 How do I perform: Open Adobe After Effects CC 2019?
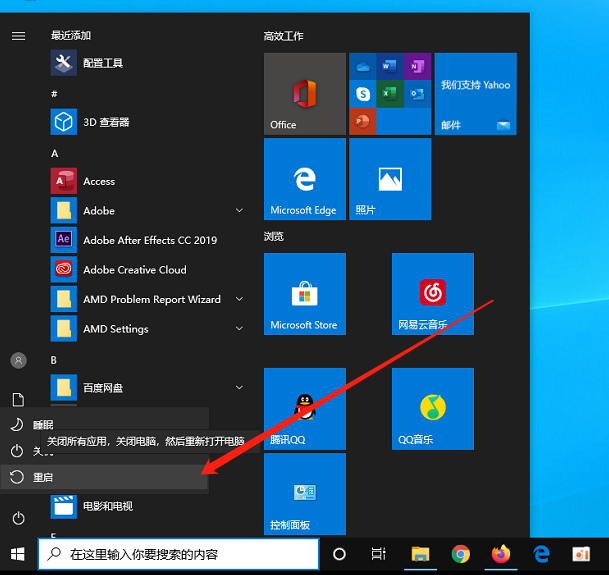coord(149,240)
